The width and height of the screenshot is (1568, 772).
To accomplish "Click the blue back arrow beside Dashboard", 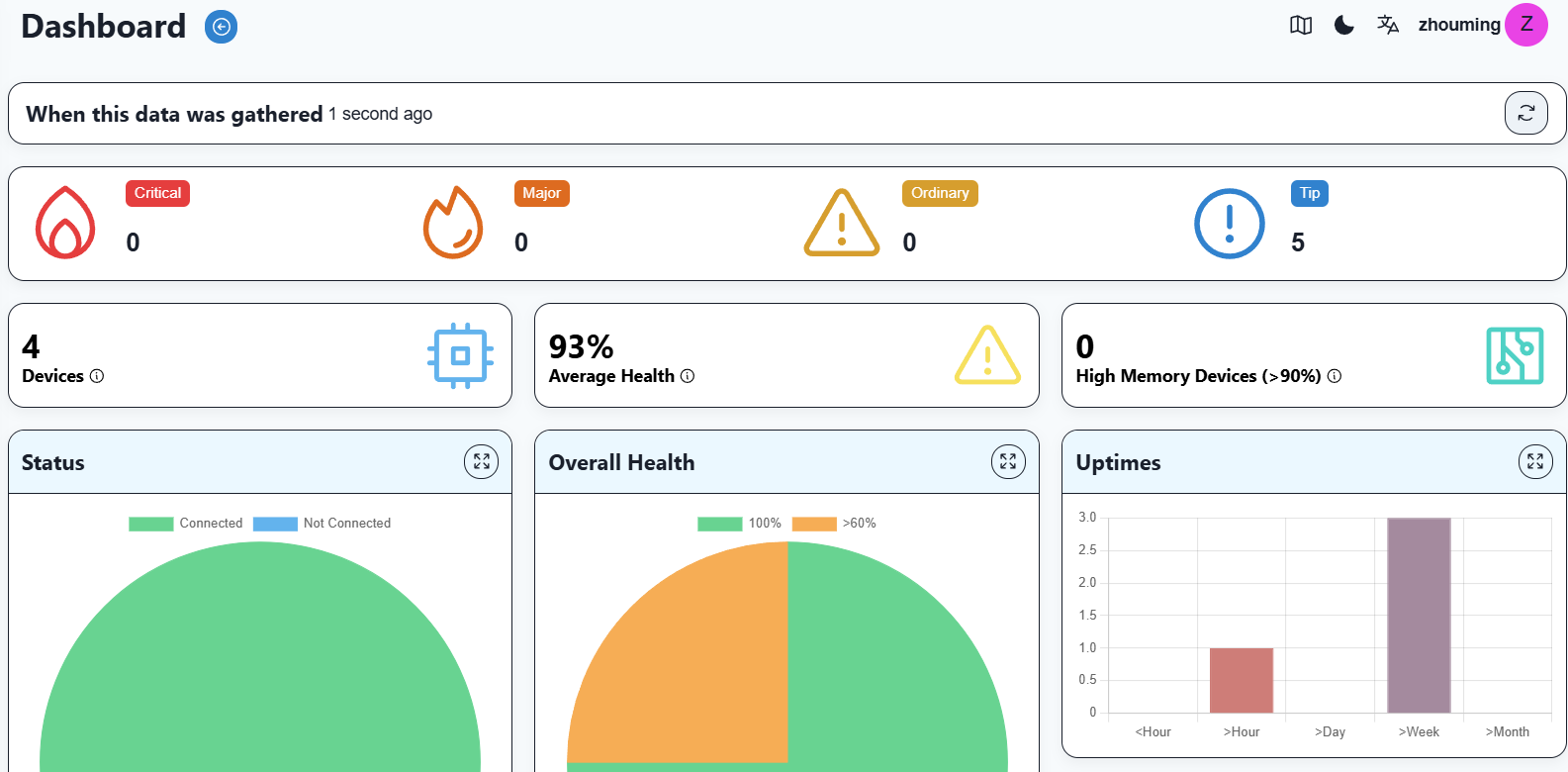I will coord(221,27).
